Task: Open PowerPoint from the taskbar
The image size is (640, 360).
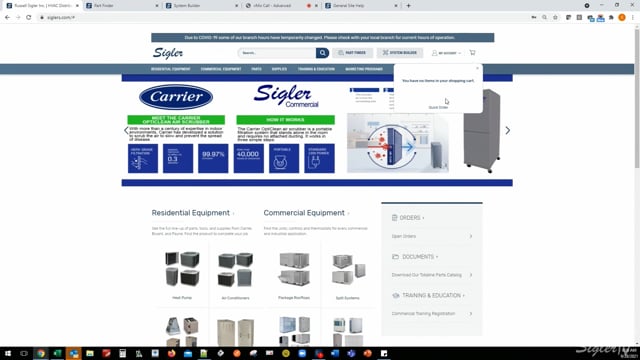Action: coord(367,353)
